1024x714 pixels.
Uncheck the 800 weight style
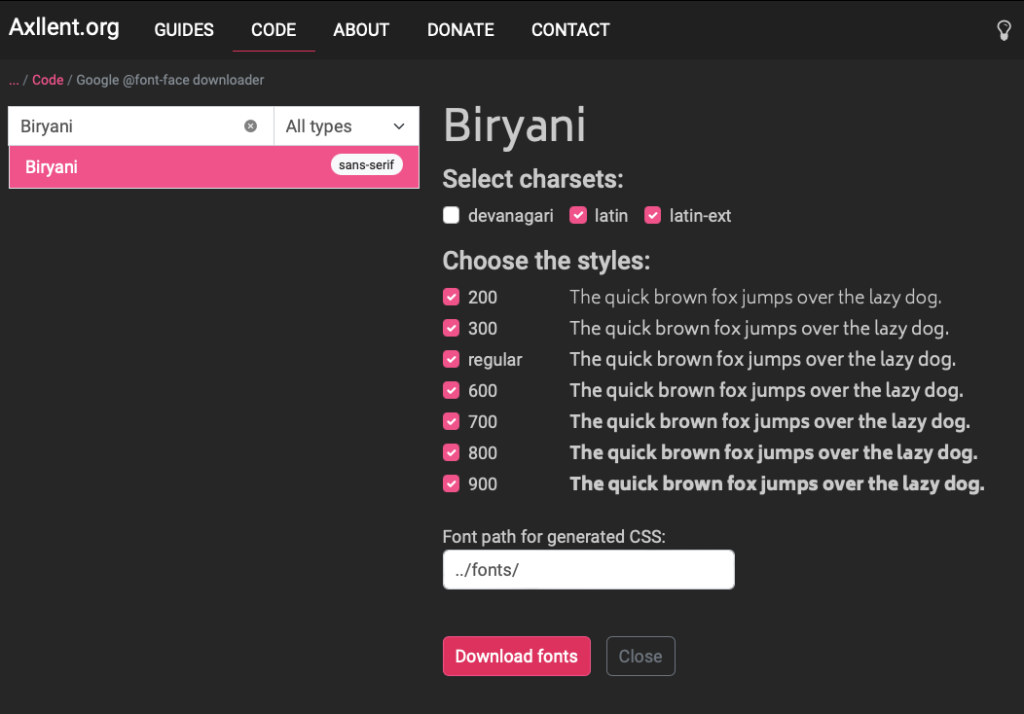(451, 453)
